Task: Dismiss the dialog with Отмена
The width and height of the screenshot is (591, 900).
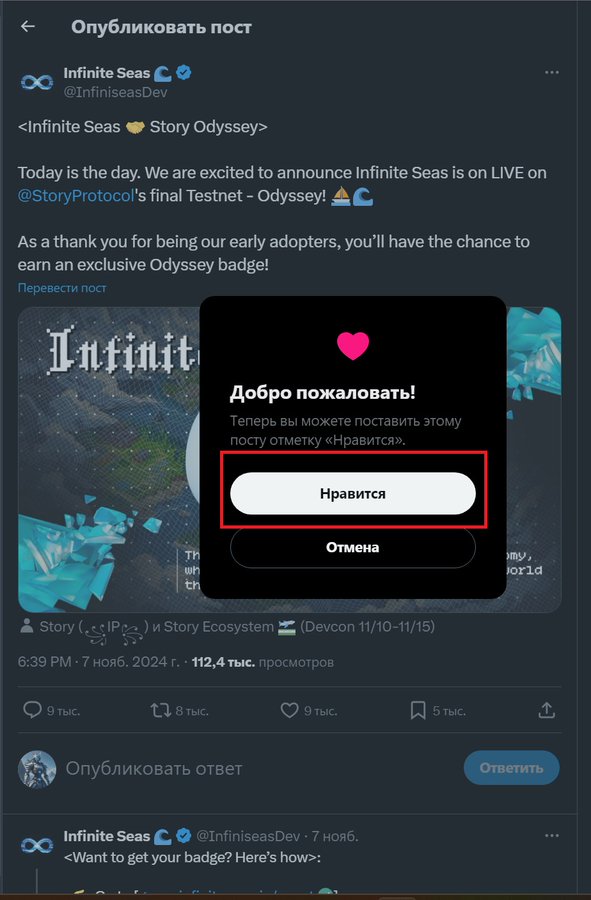Action: (x=353, y=547)
